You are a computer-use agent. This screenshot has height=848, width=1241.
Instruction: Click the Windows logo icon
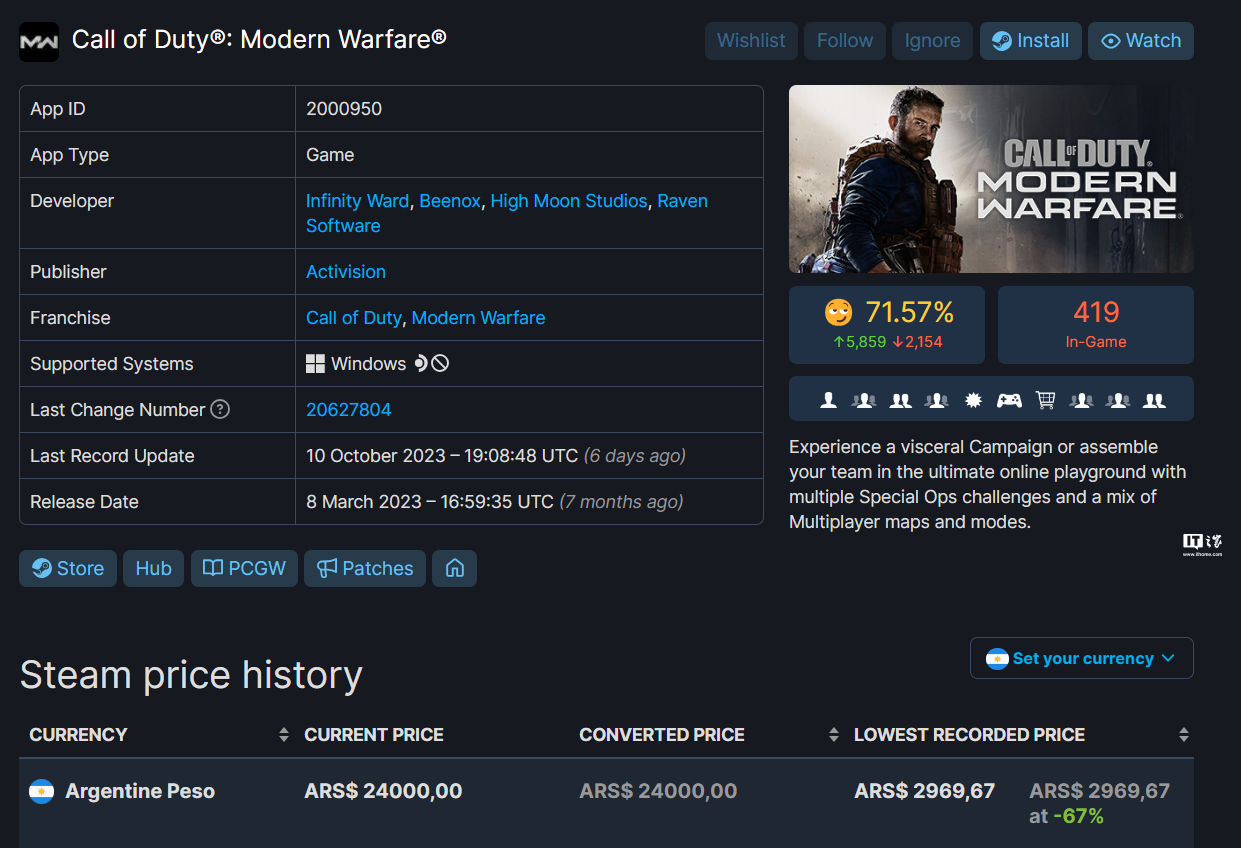pyautogui.click(x=316, y=364)
